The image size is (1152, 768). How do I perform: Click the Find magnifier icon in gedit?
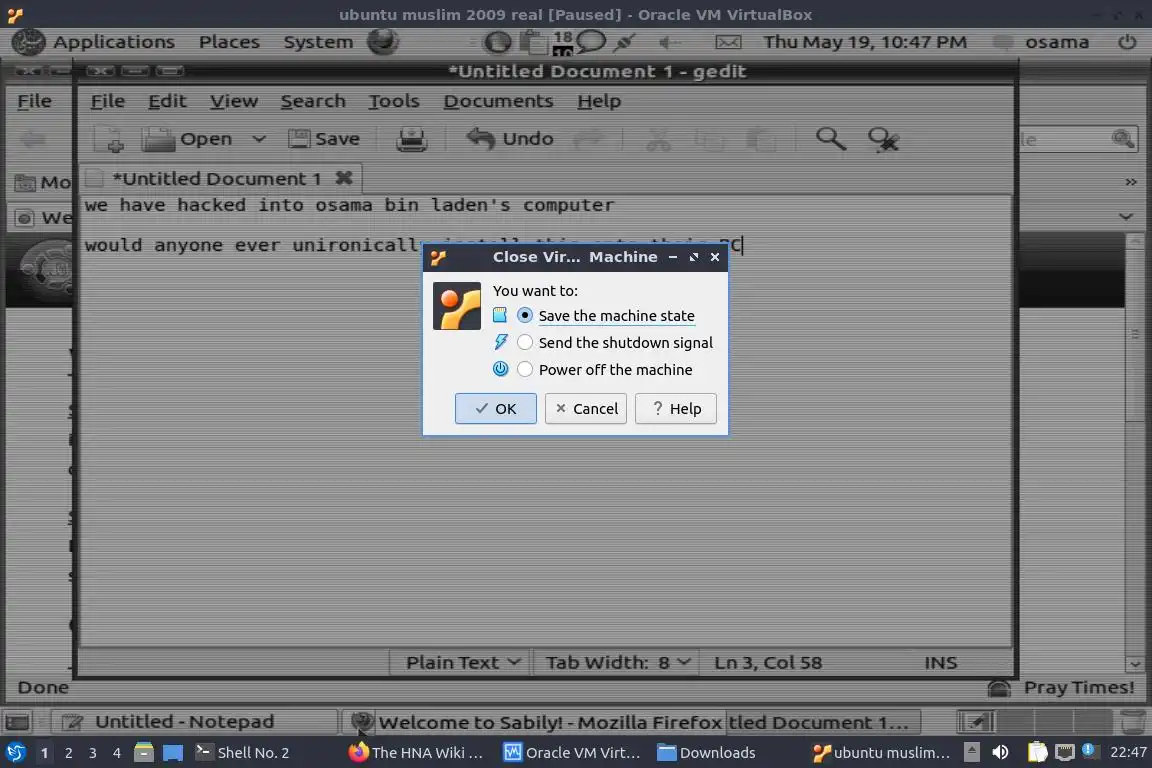pos(831,138)
